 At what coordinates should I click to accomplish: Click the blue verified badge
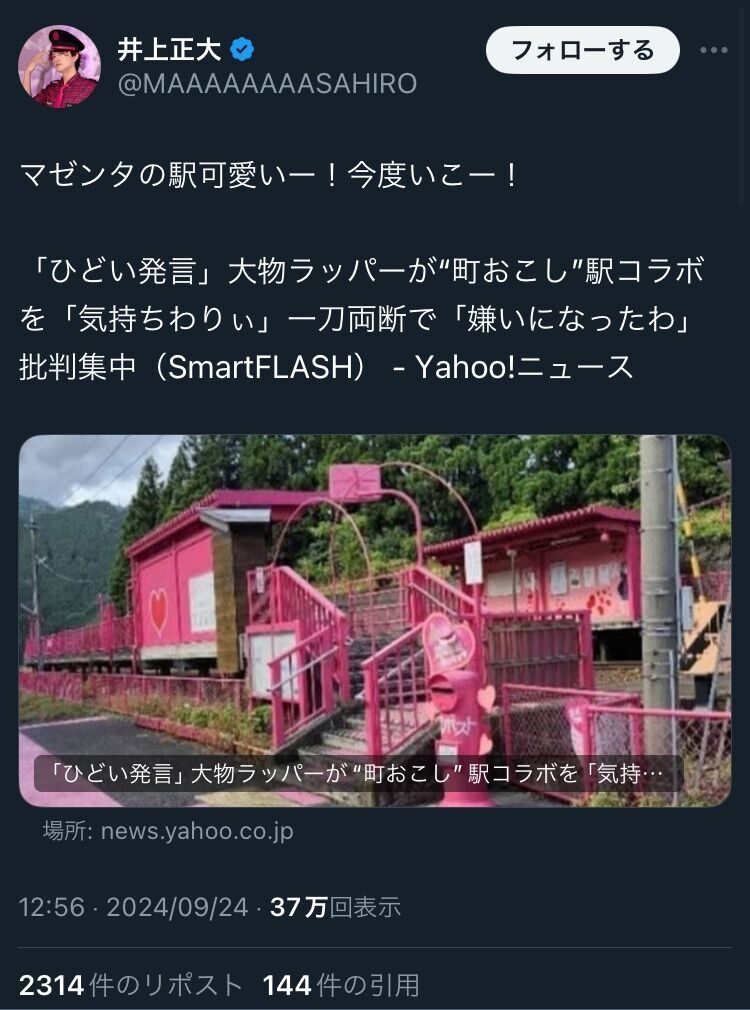[x=242, y=50]
